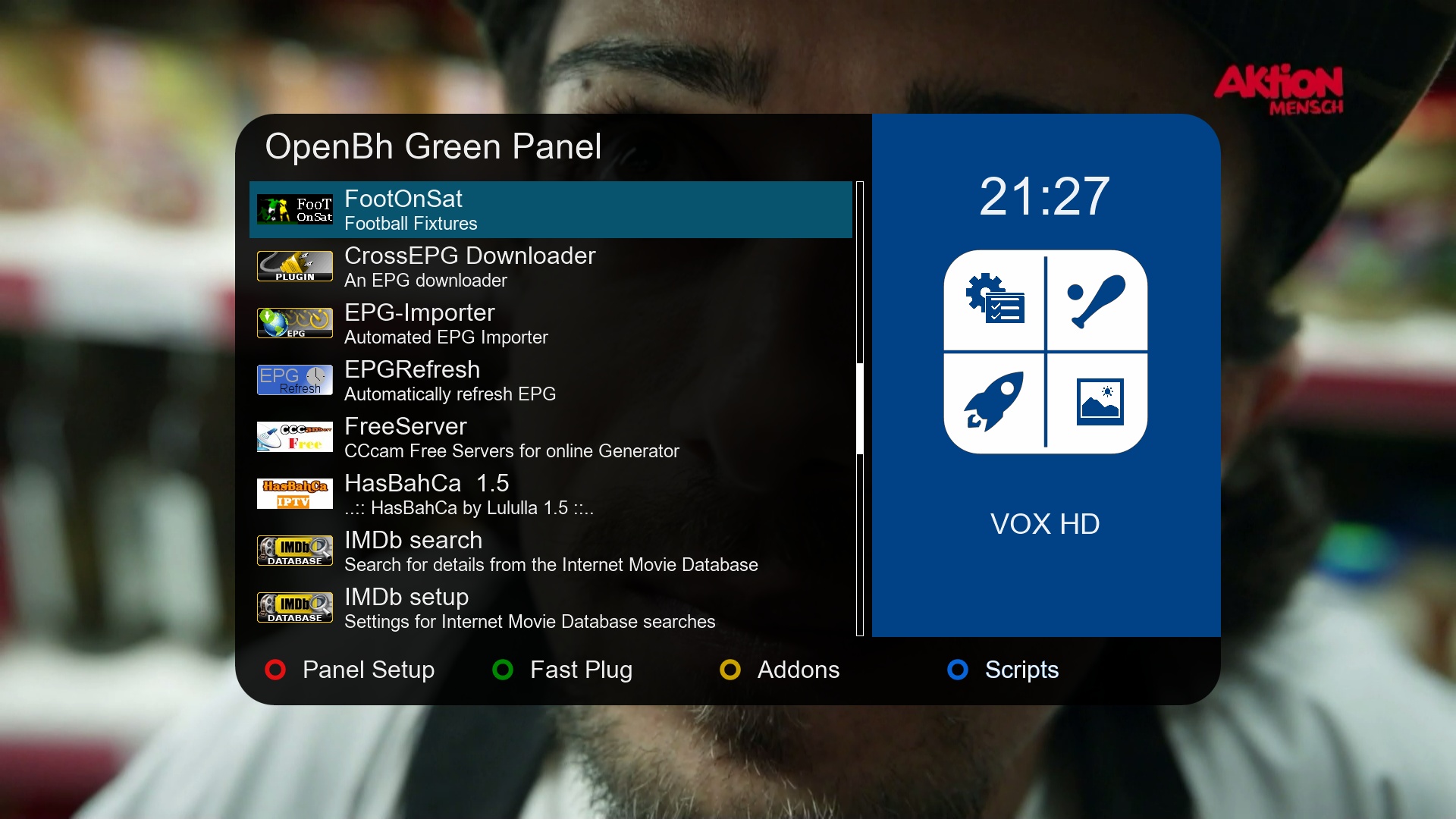Click 'Search for details from the Internet Movie Database'
This screenshot has width=1456, height=819.
pos(551,565)
